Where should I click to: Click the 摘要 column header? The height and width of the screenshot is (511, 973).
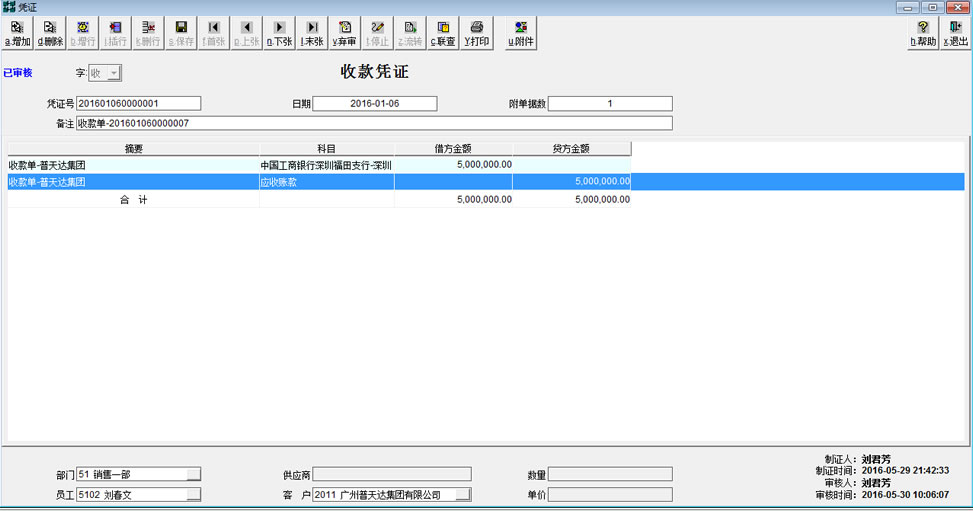point(133,148)
